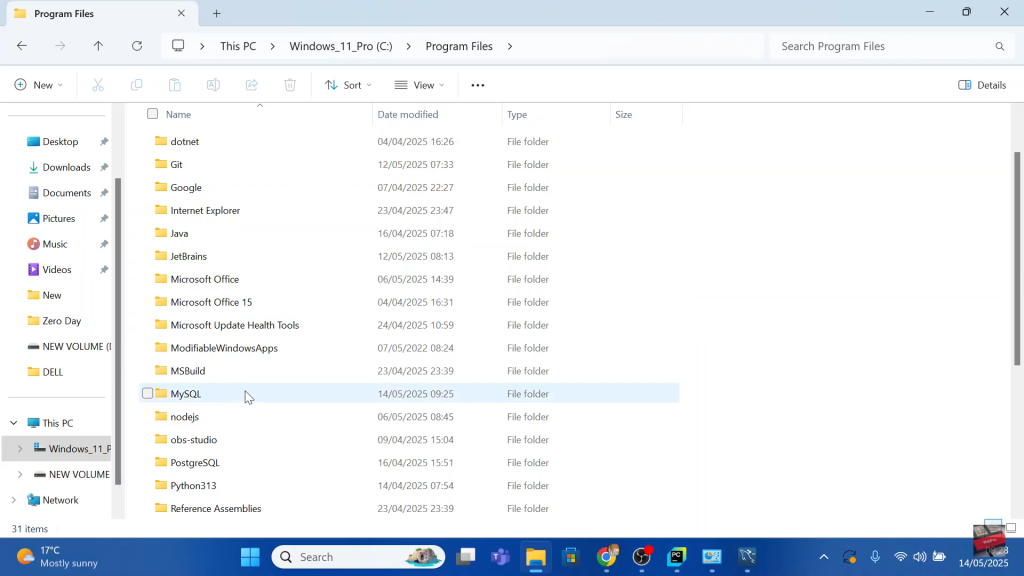Click the file list vertical scrollbar

[1017, 258]
